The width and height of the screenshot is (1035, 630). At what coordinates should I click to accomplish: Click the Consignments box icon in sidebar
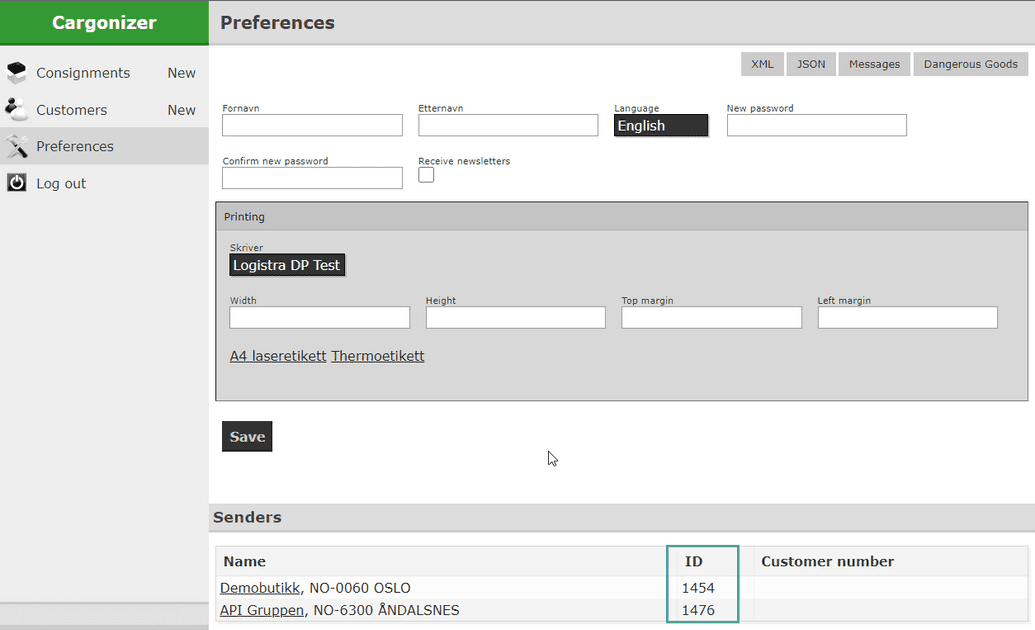click(17, 73)
